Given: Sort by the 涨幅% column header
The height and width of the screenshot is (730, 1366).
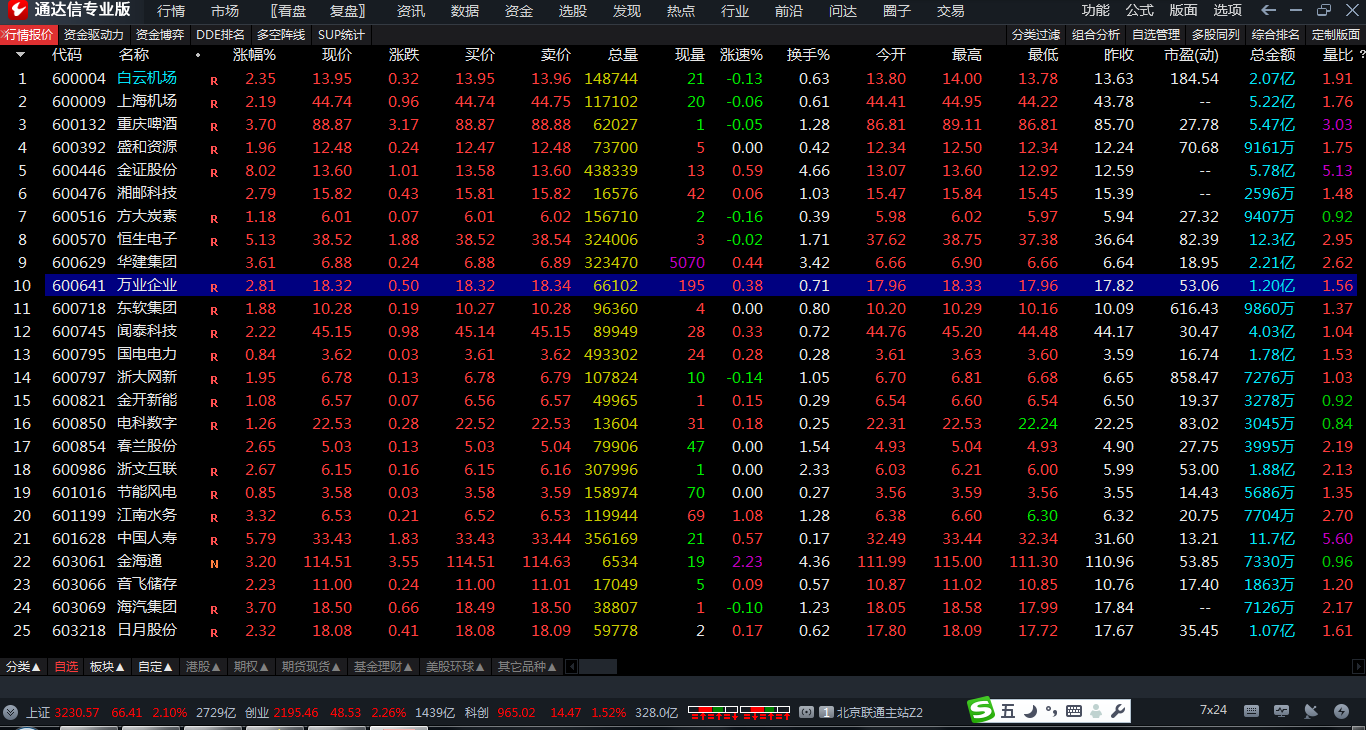Looking at the screenshot, I should coord(254,55).
